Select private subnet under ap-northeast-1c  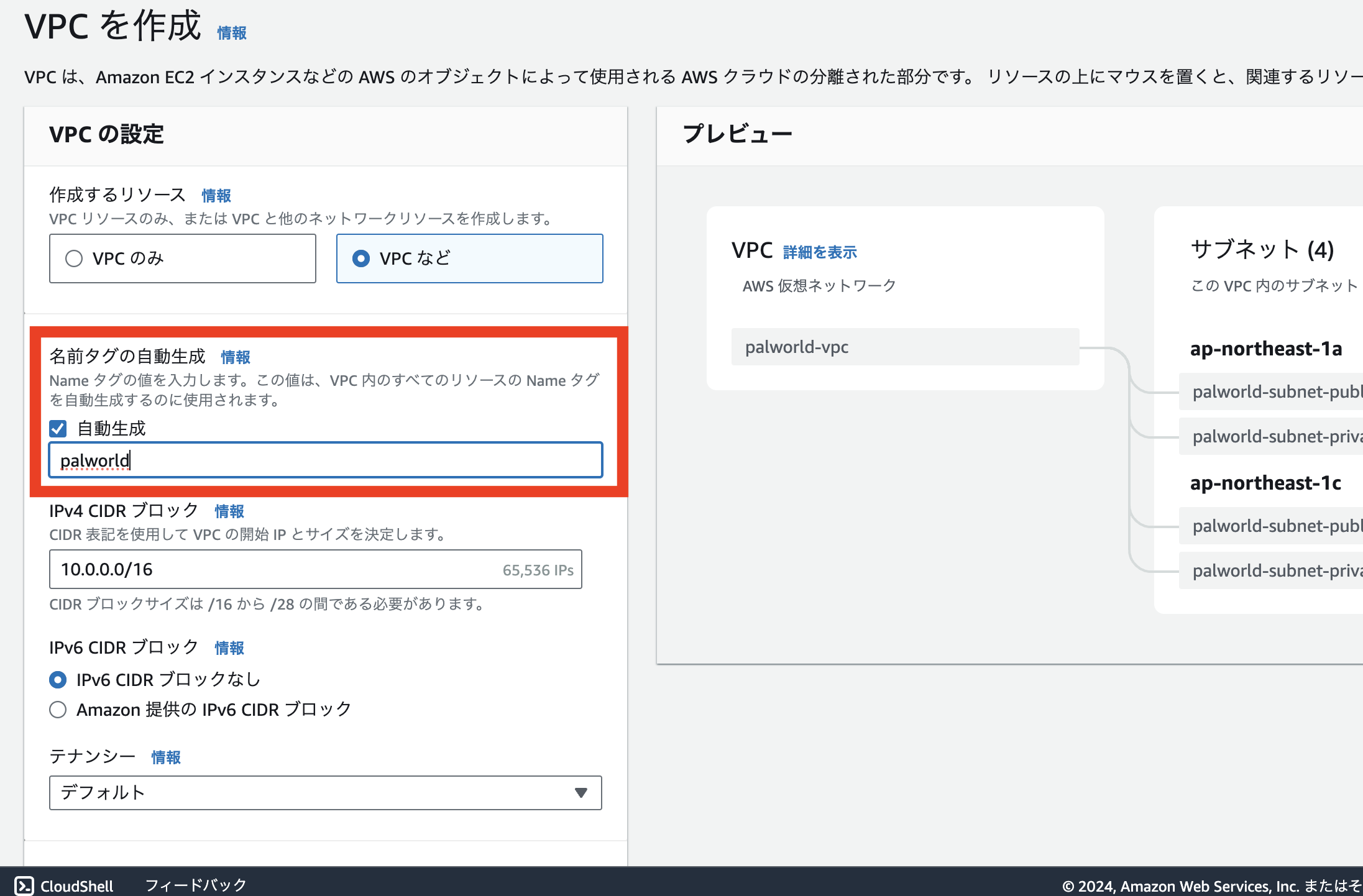click(x=1271, y=570)
